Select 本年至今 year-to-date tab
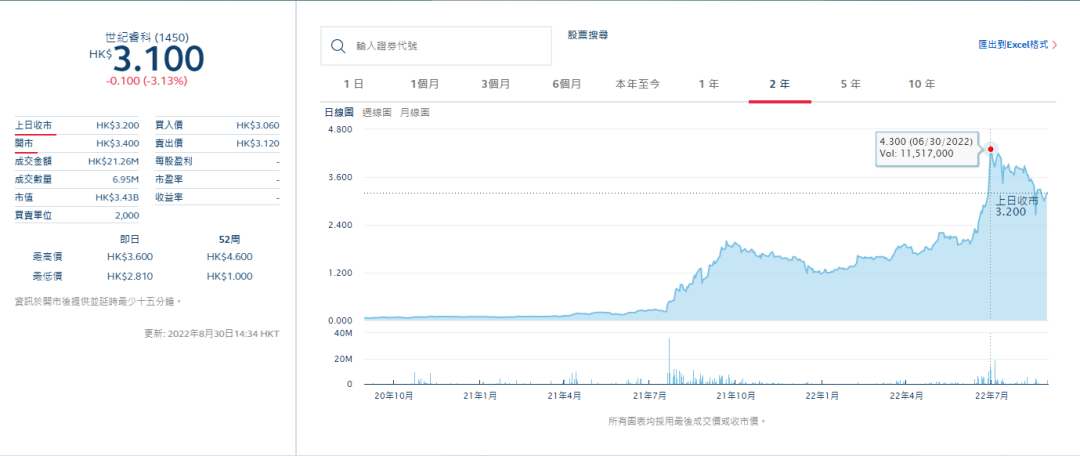 pos(638,84)
